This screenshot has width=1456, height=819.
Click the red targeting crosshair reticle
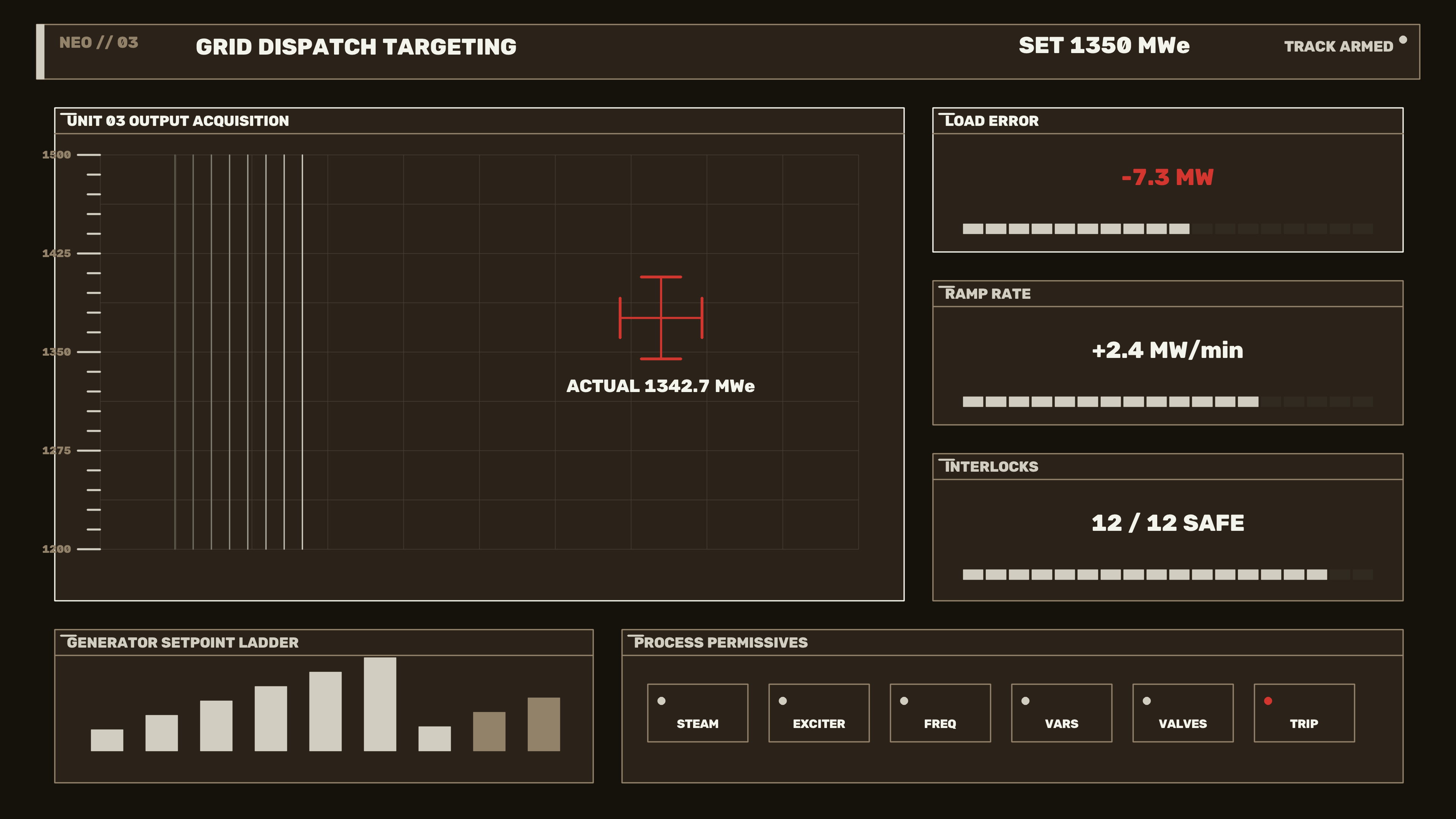[x=661, y=318]
